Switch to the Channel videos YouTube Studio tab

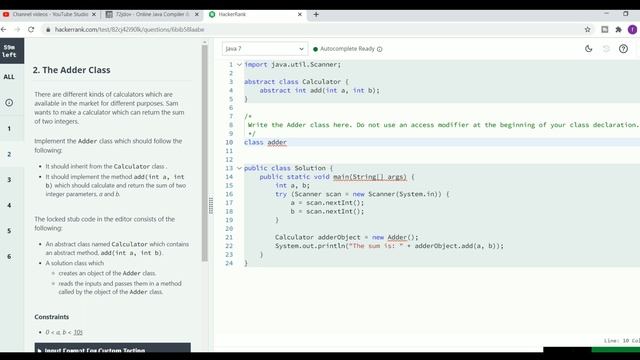[x=50, y=14]
